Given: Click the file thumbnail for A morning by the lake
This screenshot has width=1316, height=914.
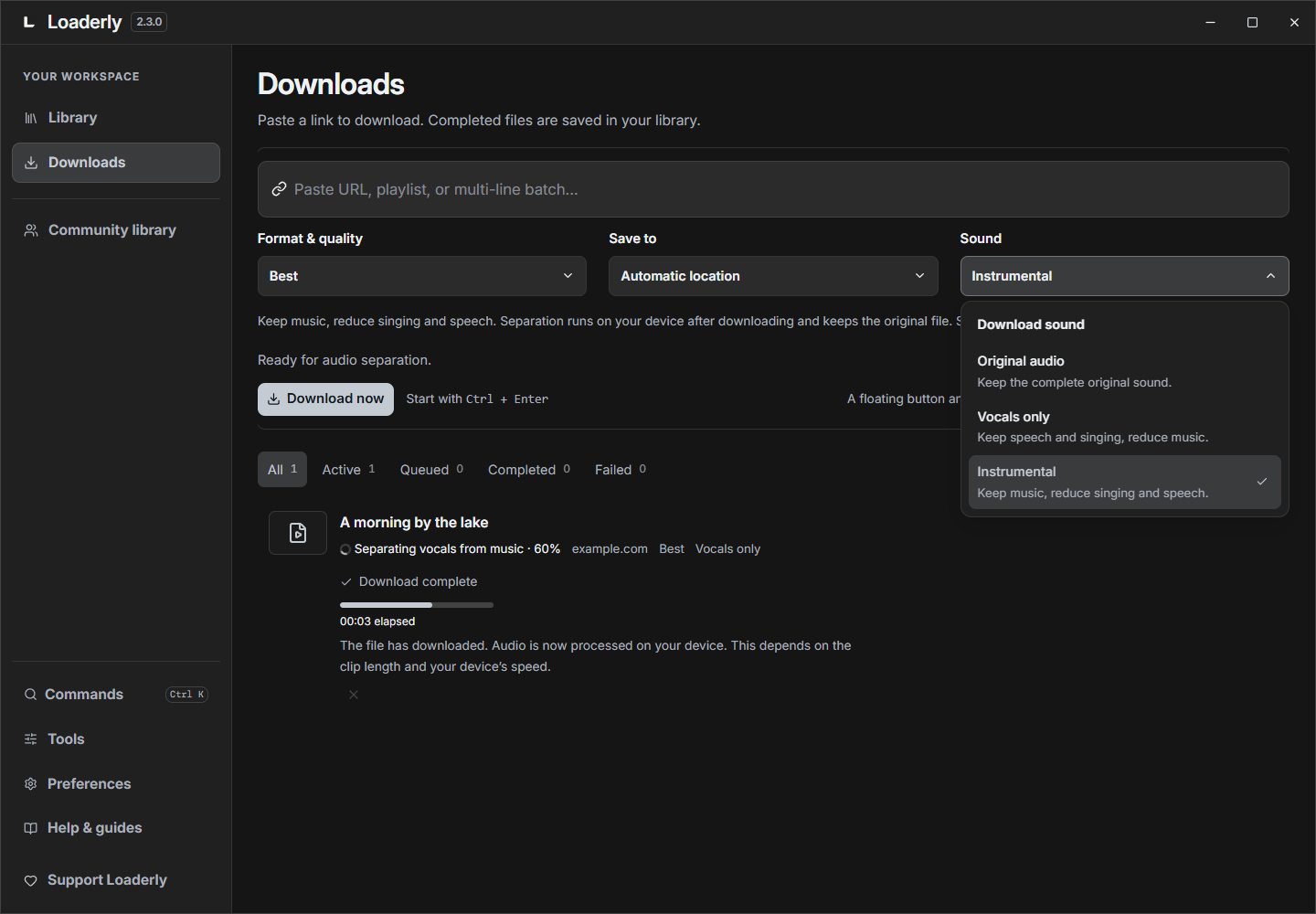Looking at the screenshot, I should 298,533.
